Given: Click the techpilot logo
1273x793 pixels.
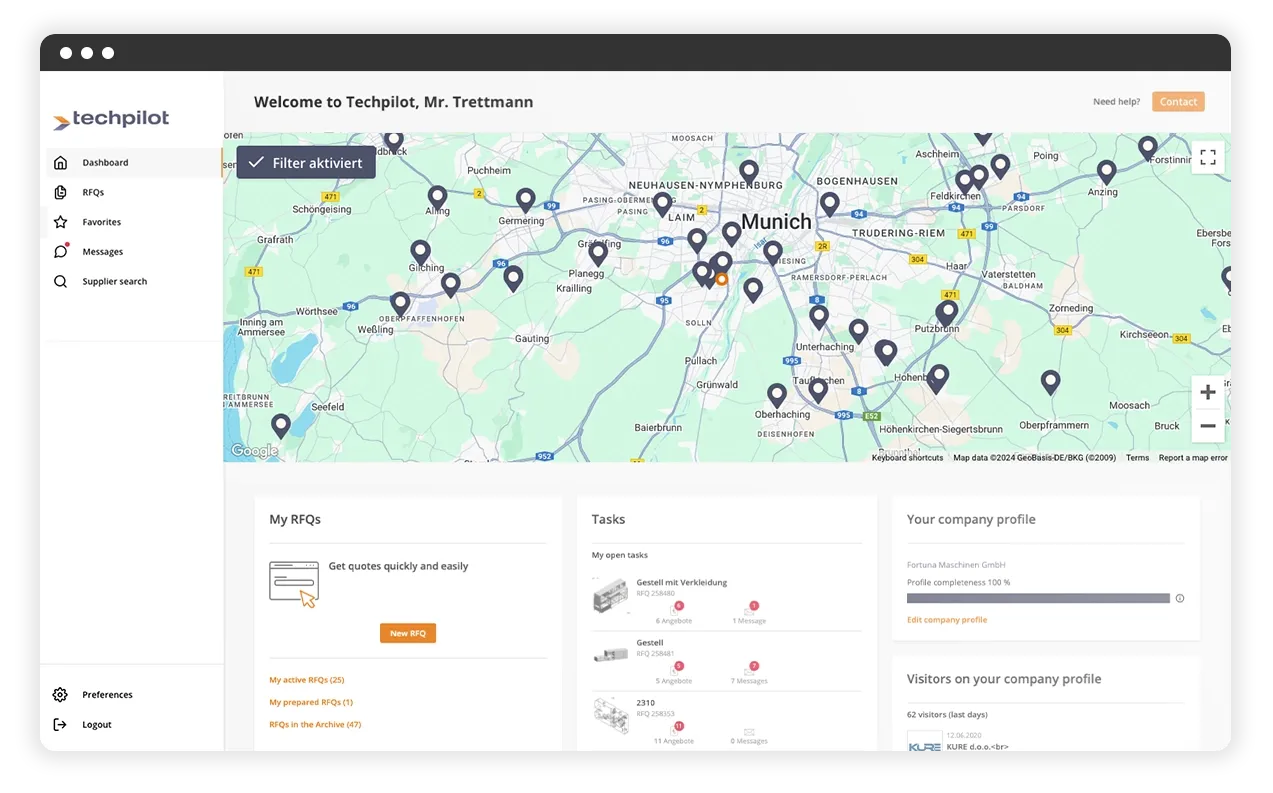Looking at the screenshot, I should (111, 119).
